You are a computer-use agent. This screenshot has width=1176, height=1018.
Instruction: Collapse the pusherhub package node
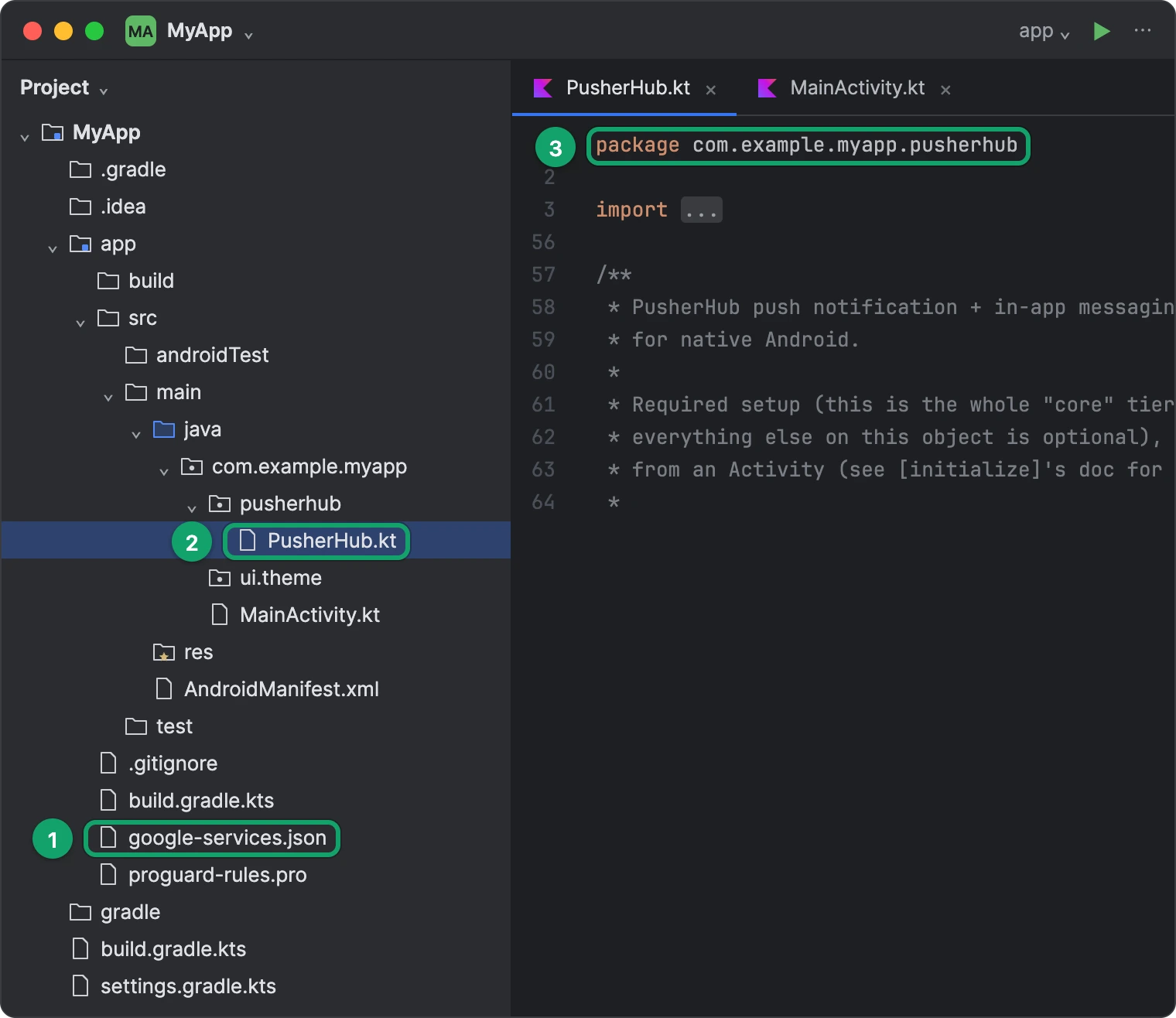(192, 508)
